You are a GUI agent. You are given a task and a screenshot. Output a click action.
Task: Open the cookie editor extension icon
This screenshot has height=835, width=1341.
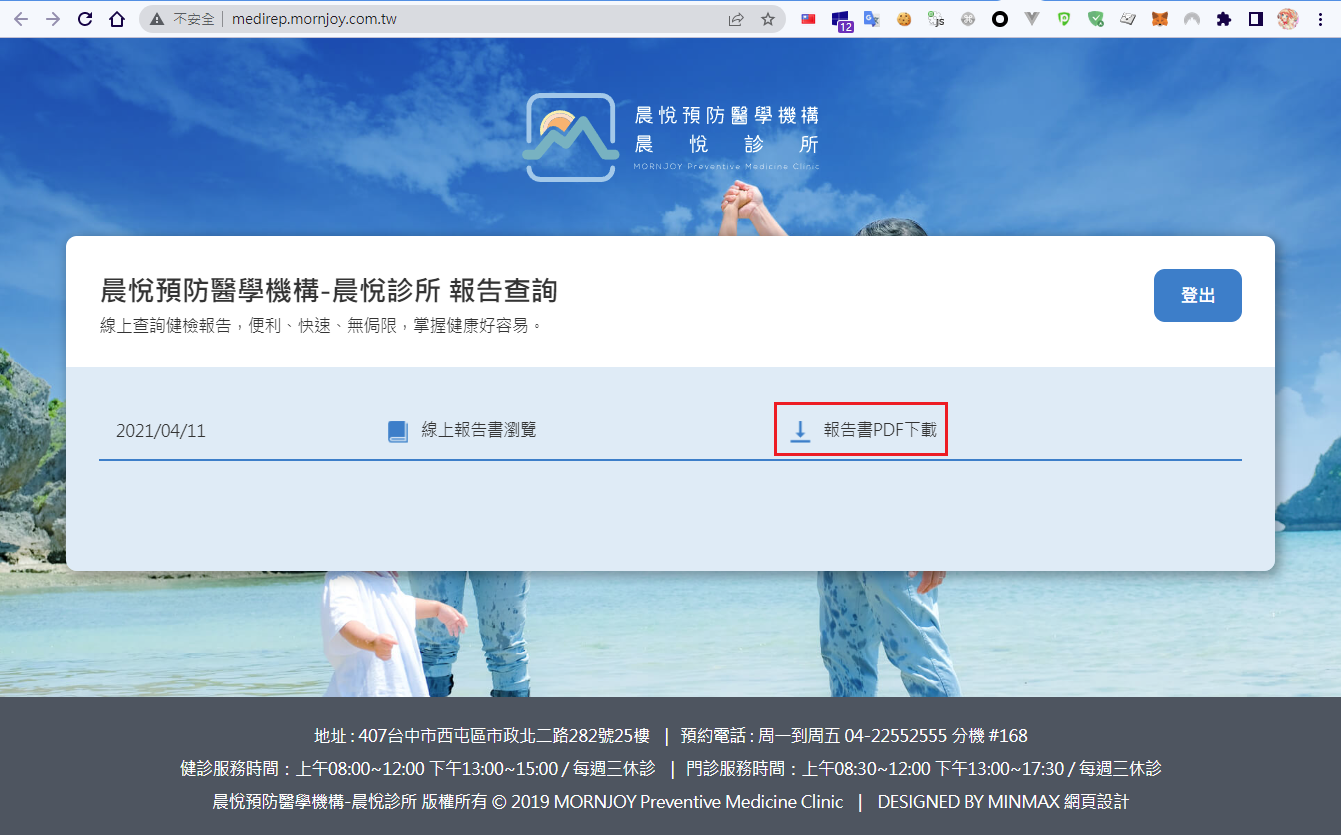904,19
